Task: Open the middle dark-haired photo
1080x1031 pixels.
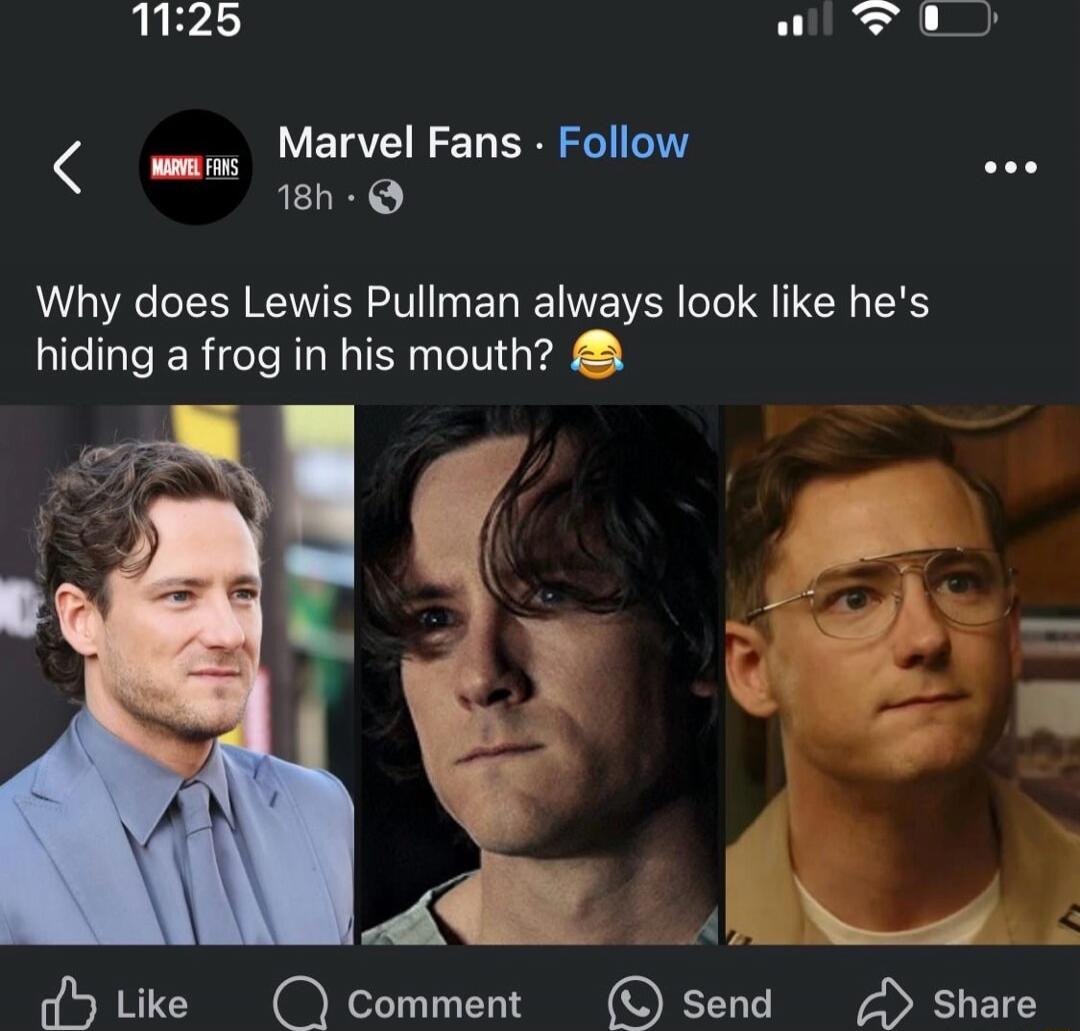Action: [539, 674]
